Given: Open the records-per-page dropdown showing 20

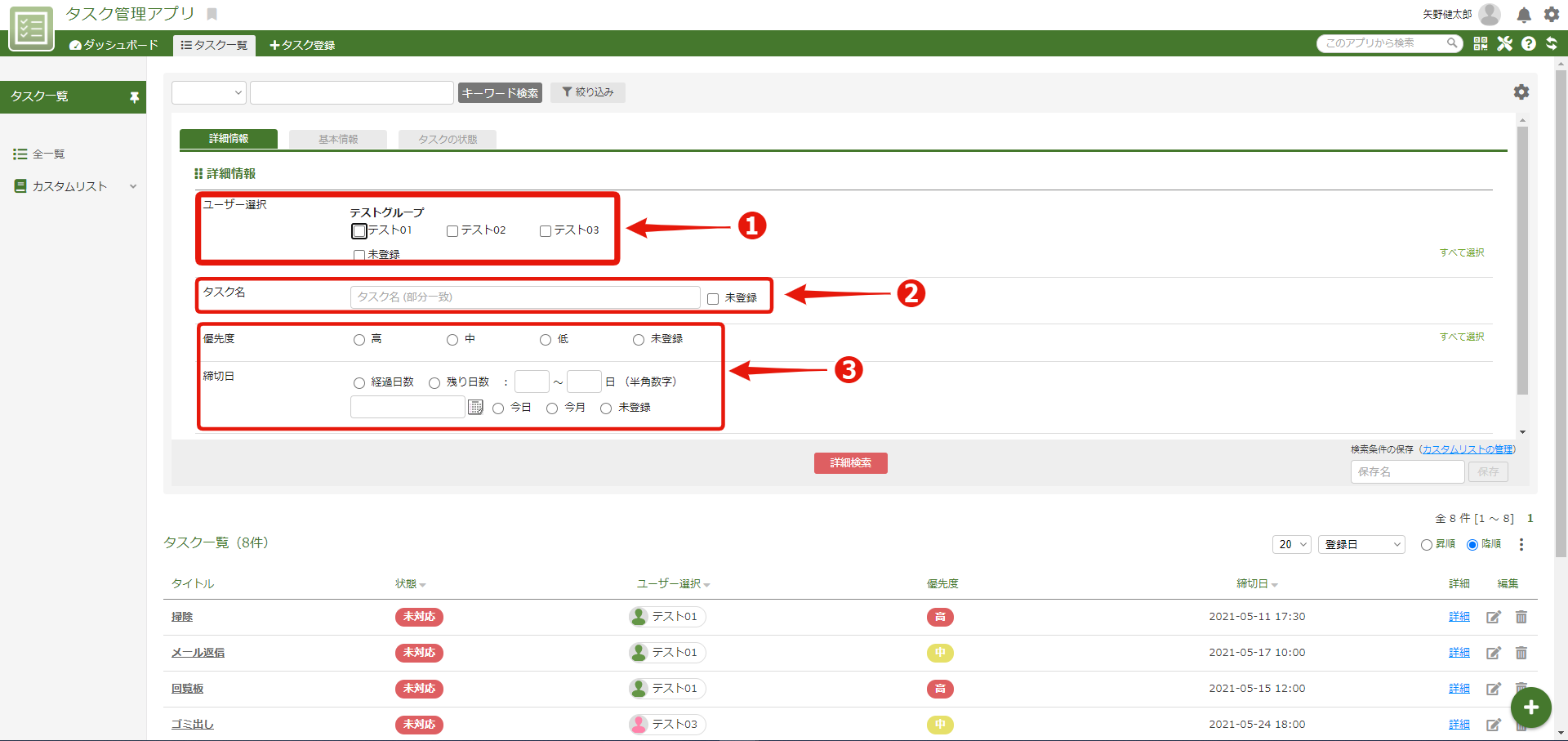Looking at the screenshot, I should pos(1290,544).
